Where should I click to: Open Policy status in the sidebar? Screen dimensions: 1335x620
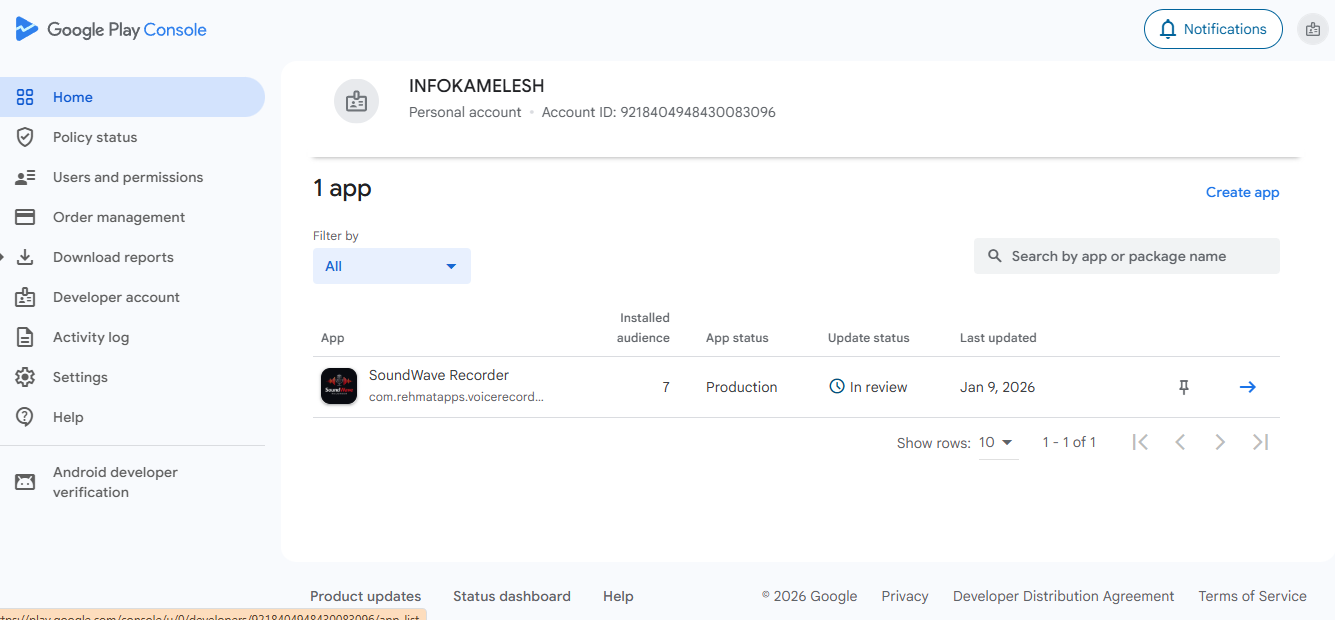pos(132,137)
